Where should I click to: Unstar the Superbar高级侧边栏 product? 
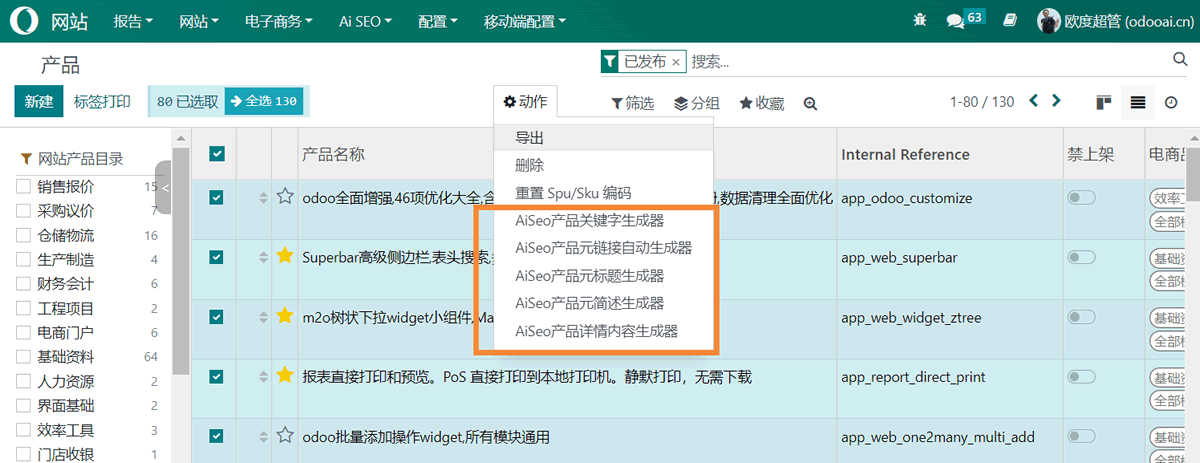coord(285,257)
